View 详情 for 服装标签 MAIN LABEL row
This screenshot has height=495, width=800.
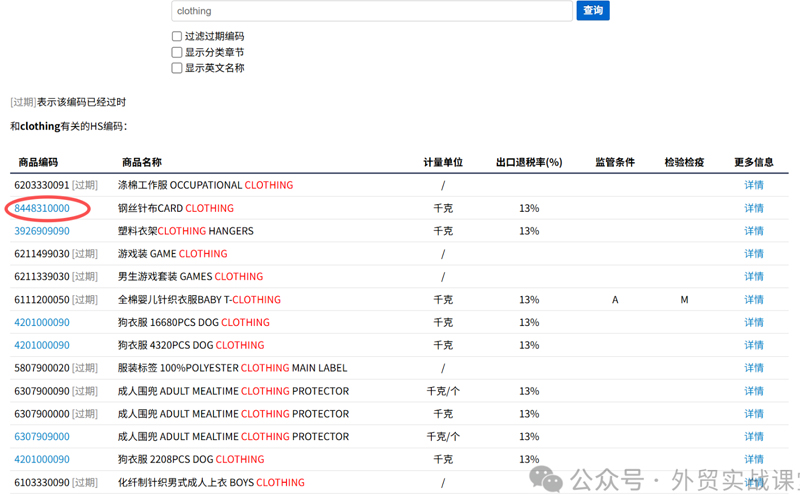click(753, 368)
